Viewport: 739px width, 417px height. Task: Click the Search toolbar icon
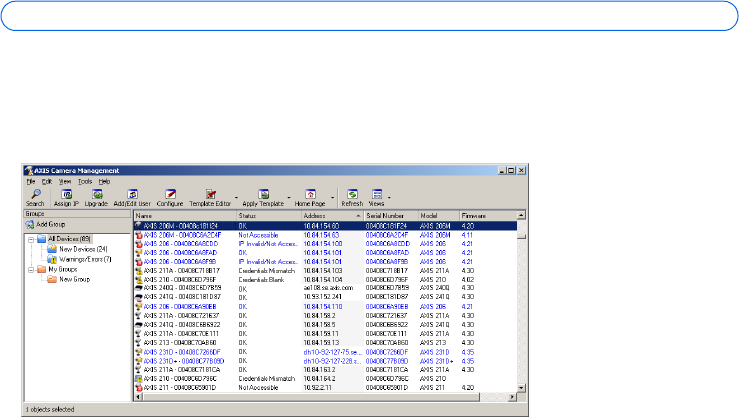click(x=34, y=196)
